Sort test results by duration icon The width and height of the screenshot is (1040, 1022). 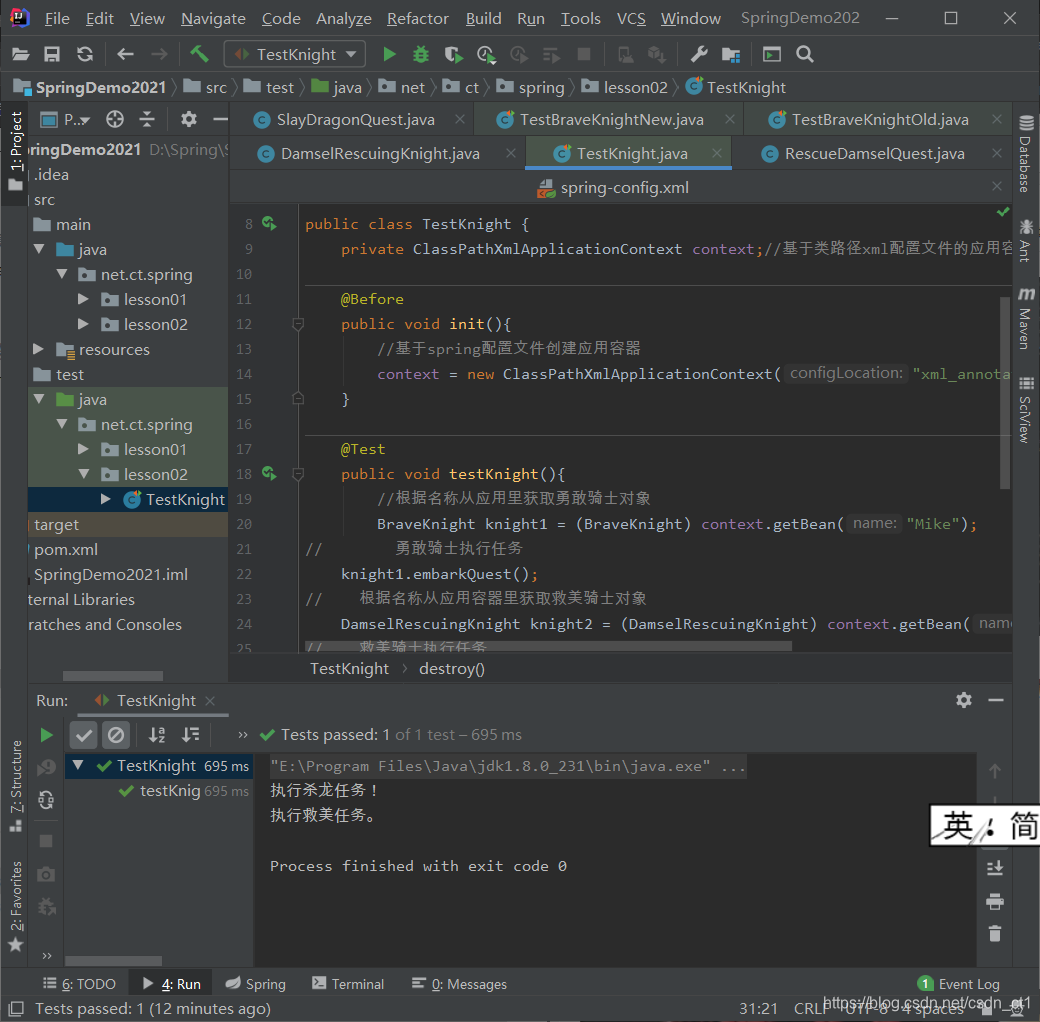click(190, 735)
